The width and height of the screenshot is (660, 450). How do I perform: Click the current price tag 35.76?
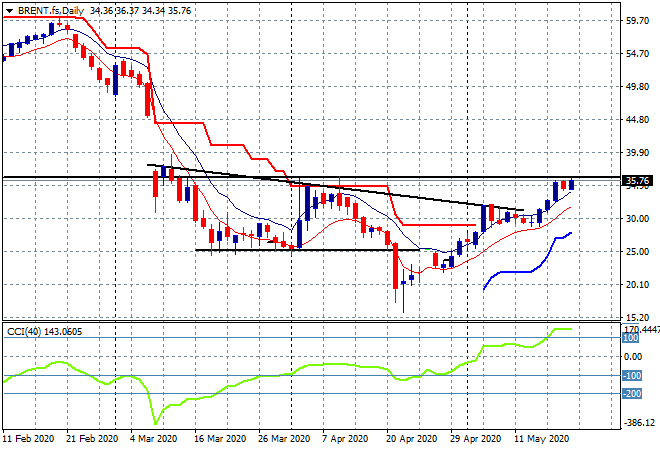tap(636, 181)
